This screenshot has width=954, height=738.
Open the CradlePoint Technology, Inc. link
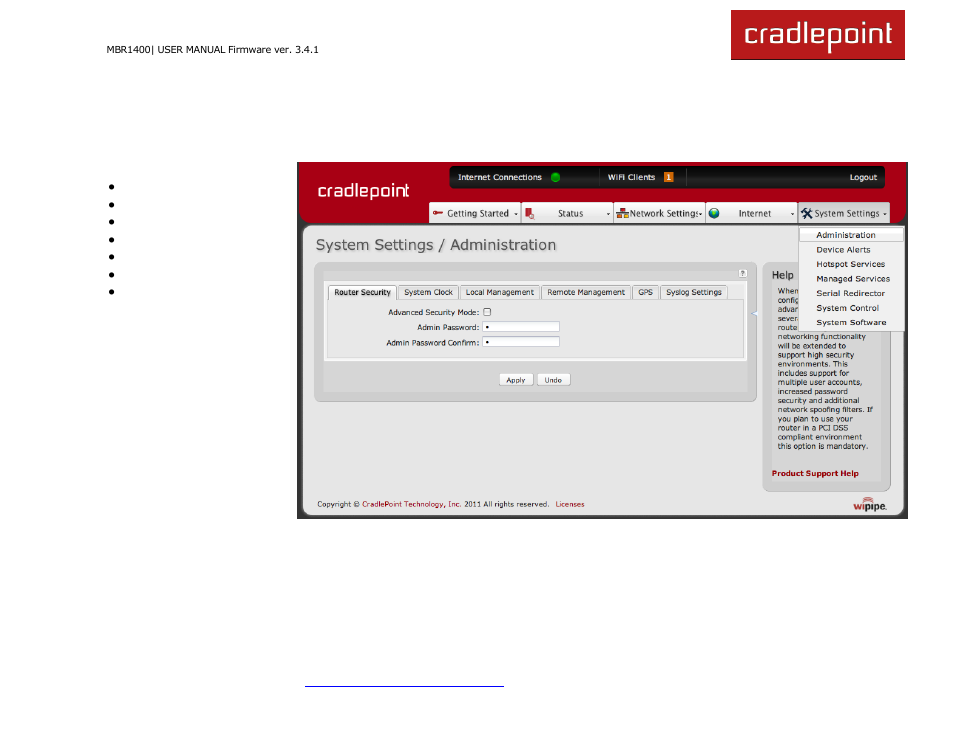pyautogui.click(x=411, y=504)
